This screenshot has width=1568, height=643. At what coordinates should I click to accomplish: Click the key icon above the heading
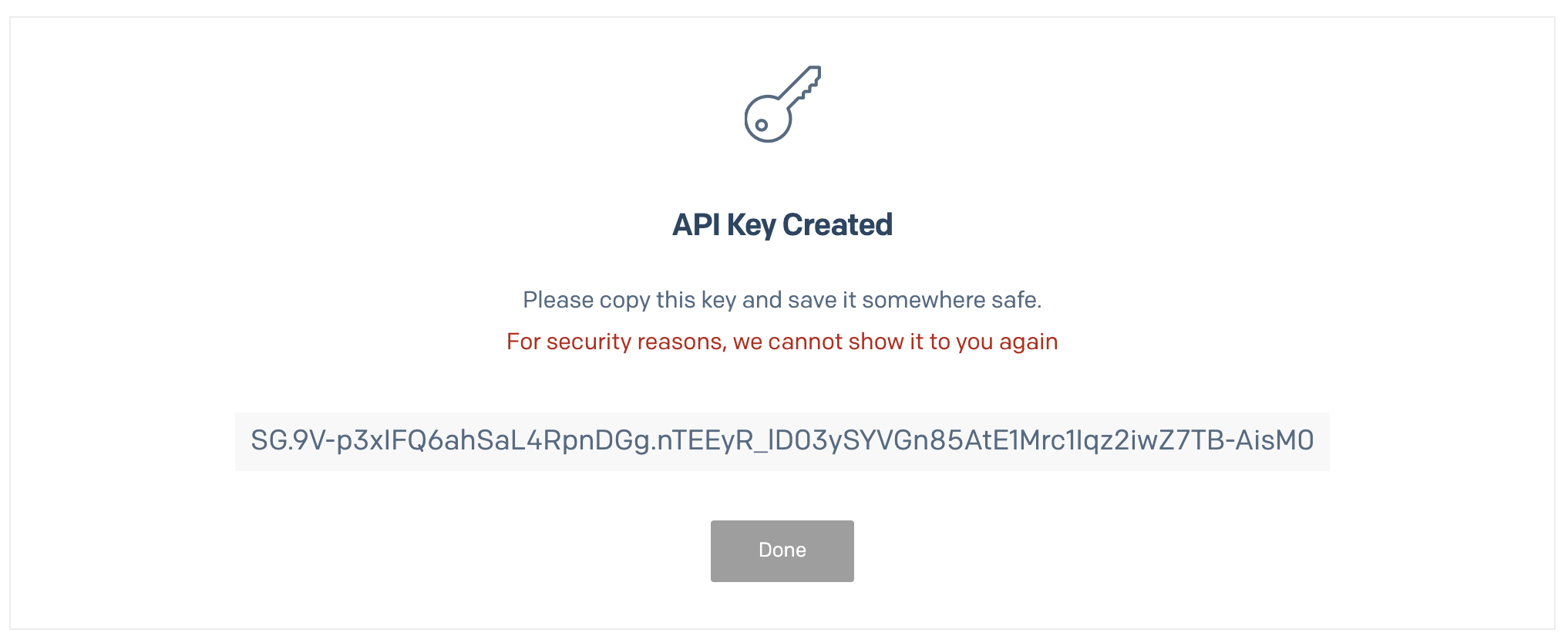pos(782,104)
